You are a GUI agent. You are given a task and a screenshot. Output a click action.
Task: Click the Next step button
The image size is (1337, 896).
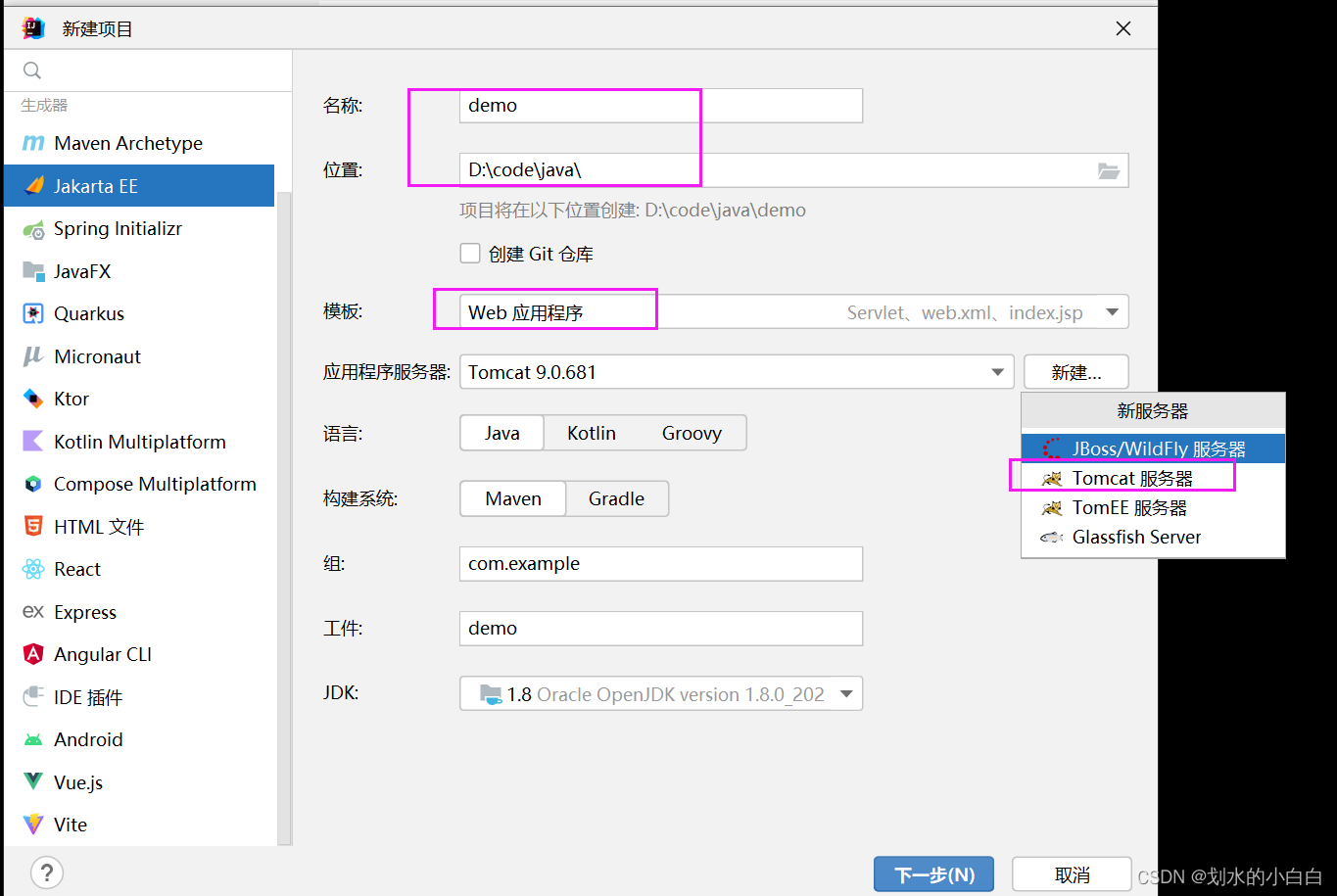coord(934,874)
